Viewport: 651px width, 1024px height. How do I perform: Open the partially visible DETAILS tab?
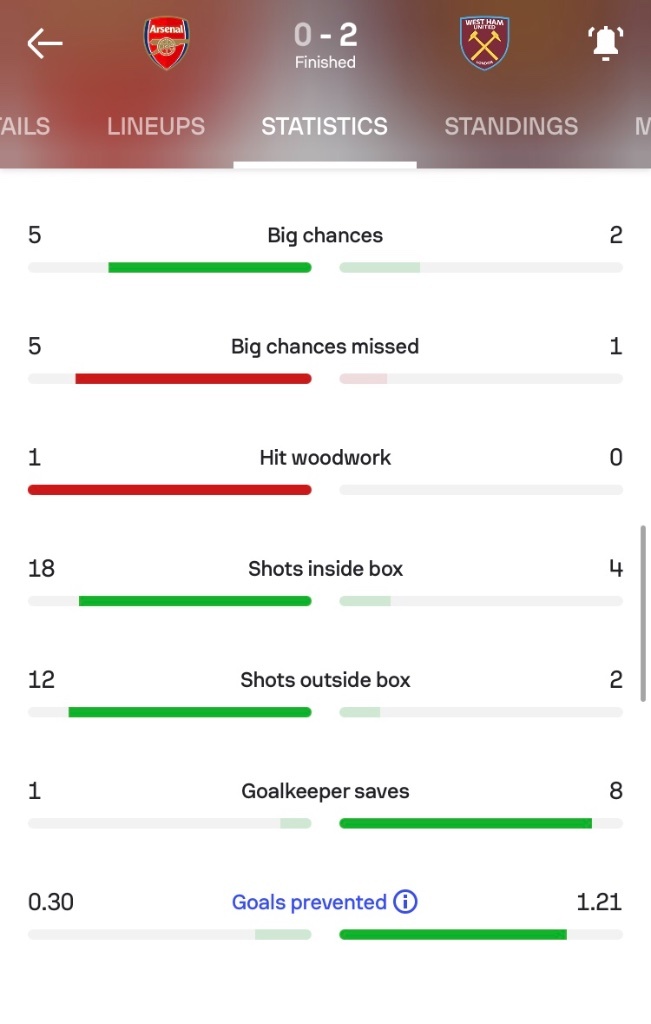[x=25, y=126]
